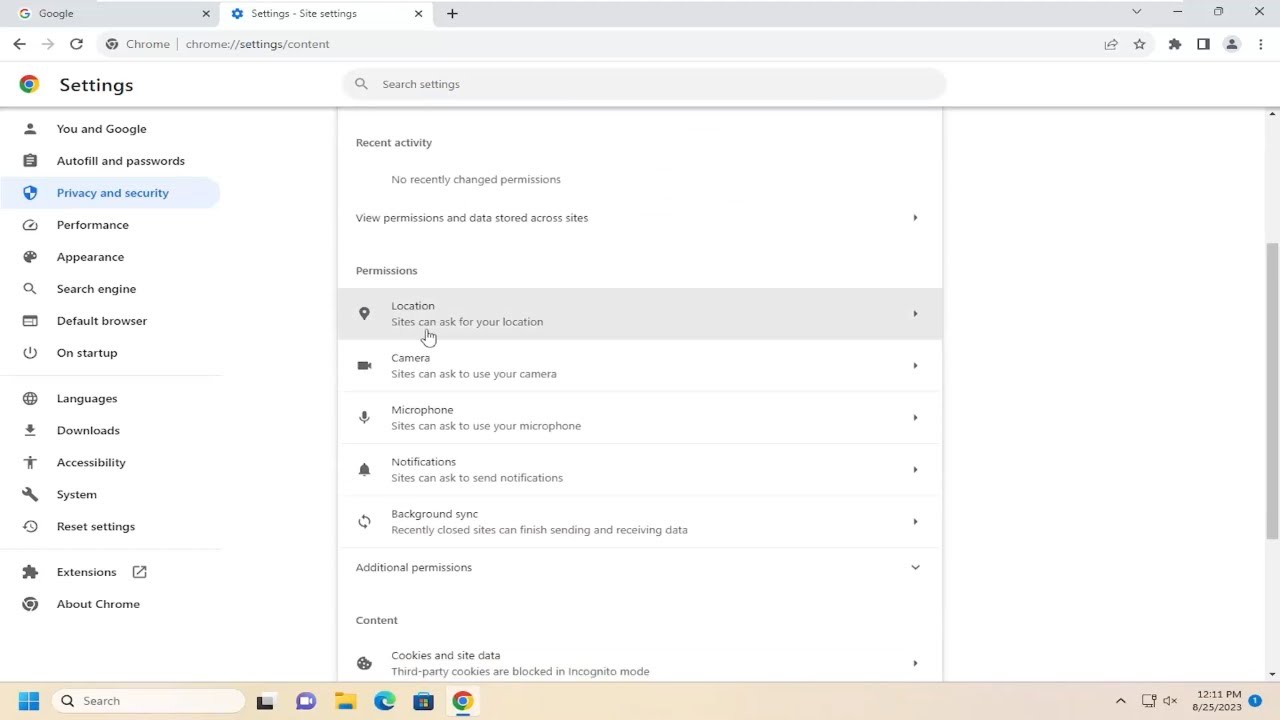The width and height of the screenshot is (1280, 720).
Task: Open the Location settings via its arrow
Action: [914, 313]
